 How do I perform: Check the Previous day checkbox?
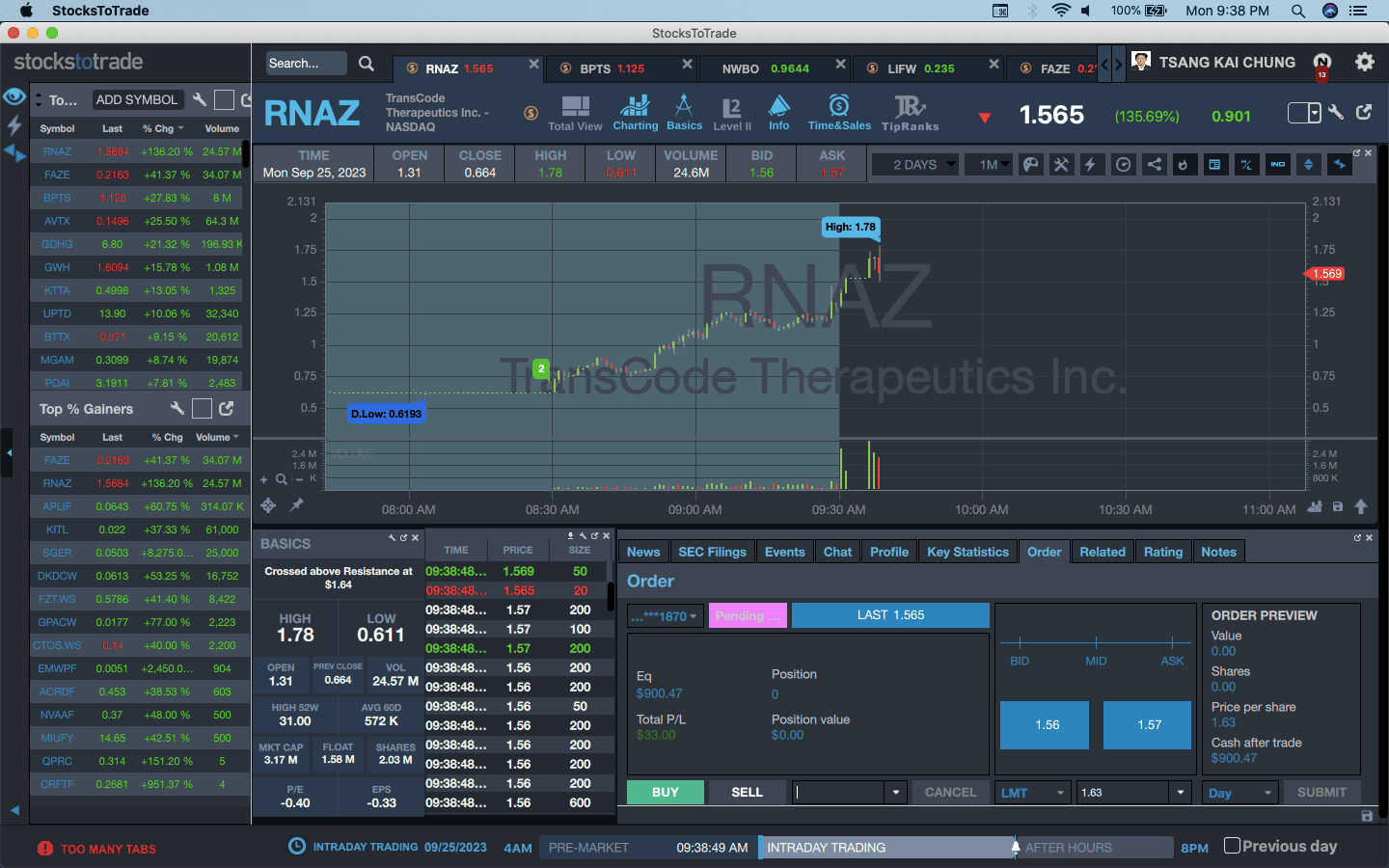pos(1232,846)
